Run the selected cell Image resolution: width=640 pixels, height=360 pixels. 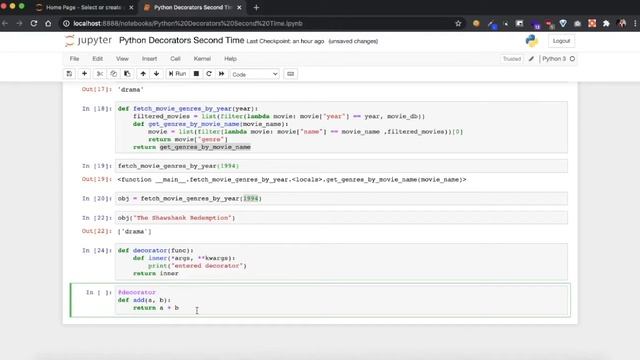click(177, 74)
